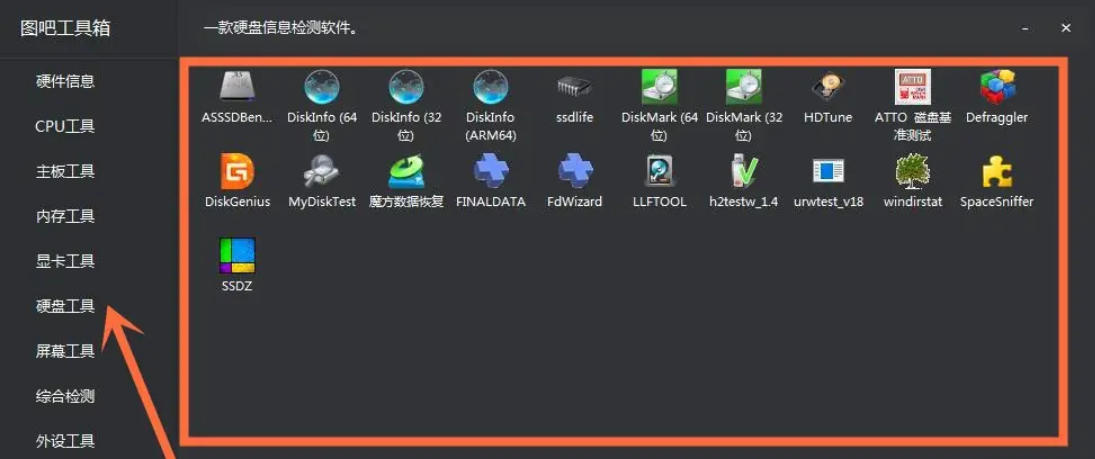This screenshot has height=459, width=1095.
Task: Switch to 综合检测 category
Action: pos(65,396)
